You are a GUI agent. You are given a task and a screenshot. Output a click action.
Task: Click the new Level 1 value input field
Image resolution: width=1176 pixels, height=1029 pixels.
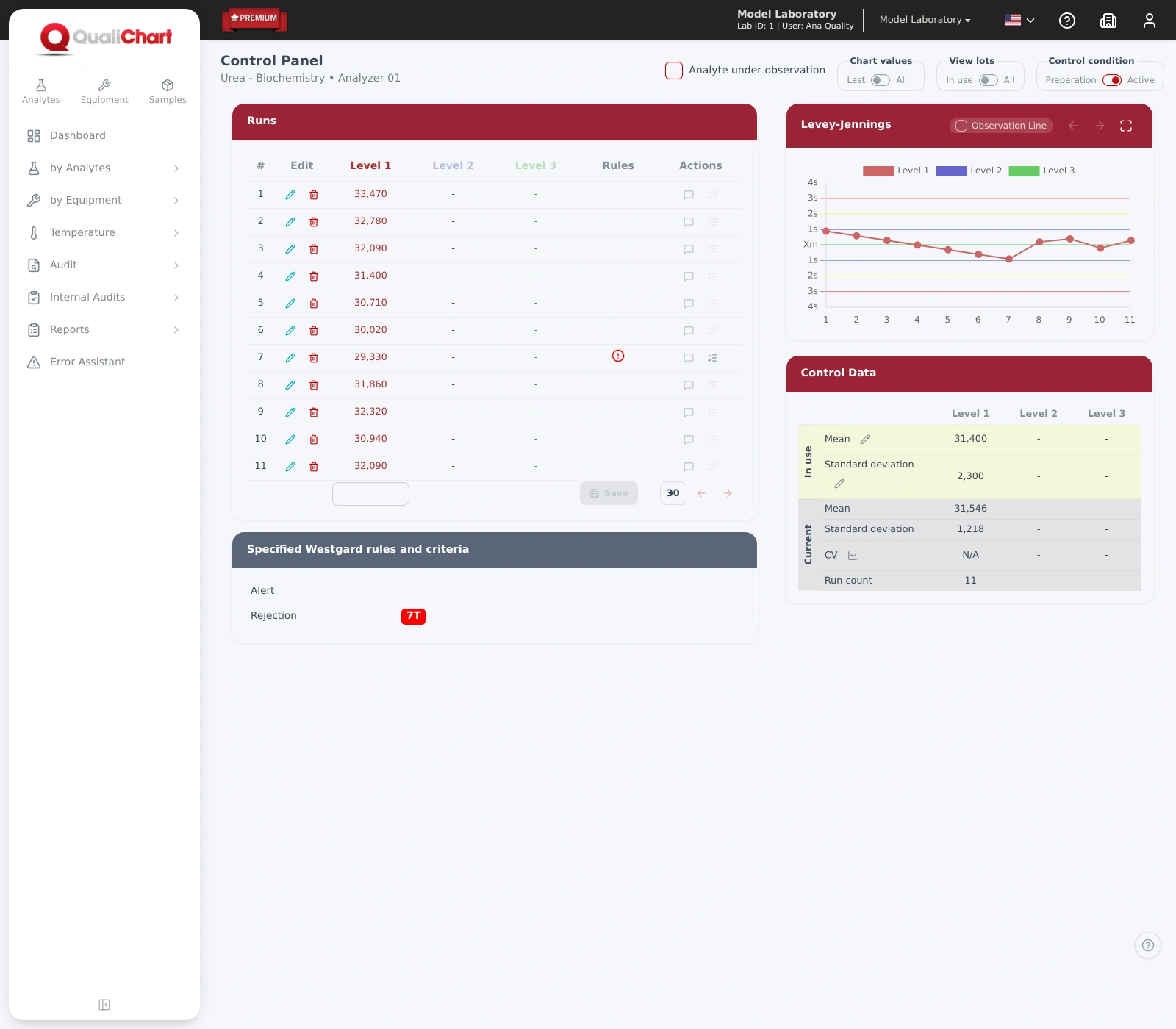point(370,494)
